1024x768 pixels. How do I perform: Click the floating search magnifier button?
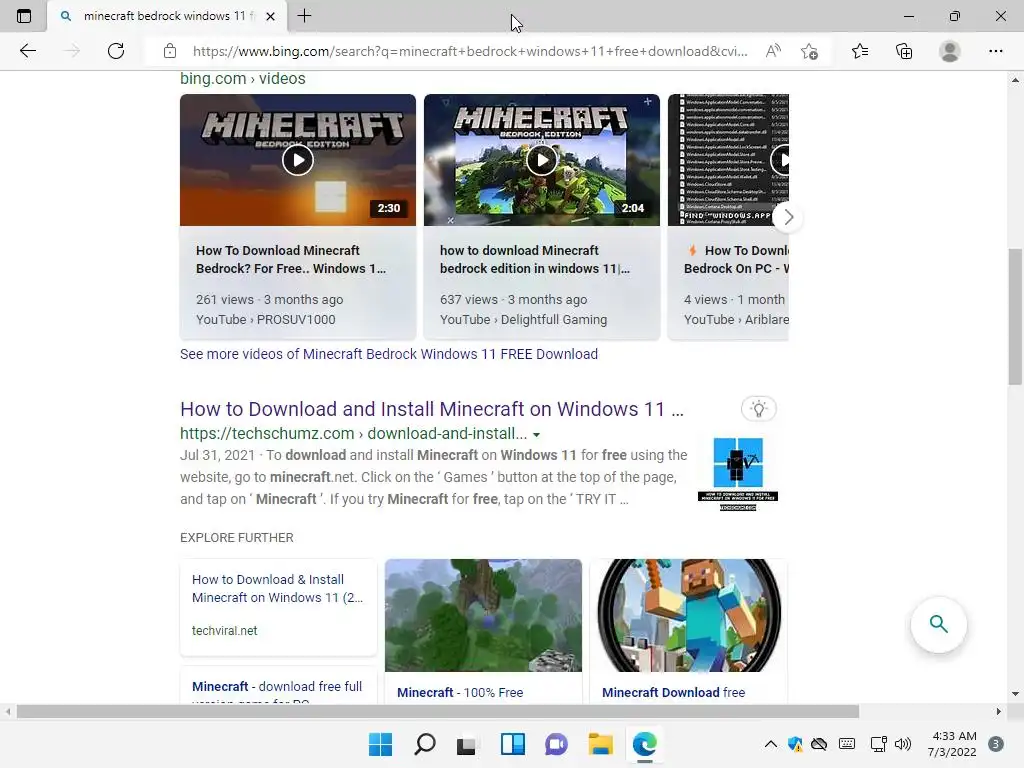pyautogui.click(x=938, y=624)
